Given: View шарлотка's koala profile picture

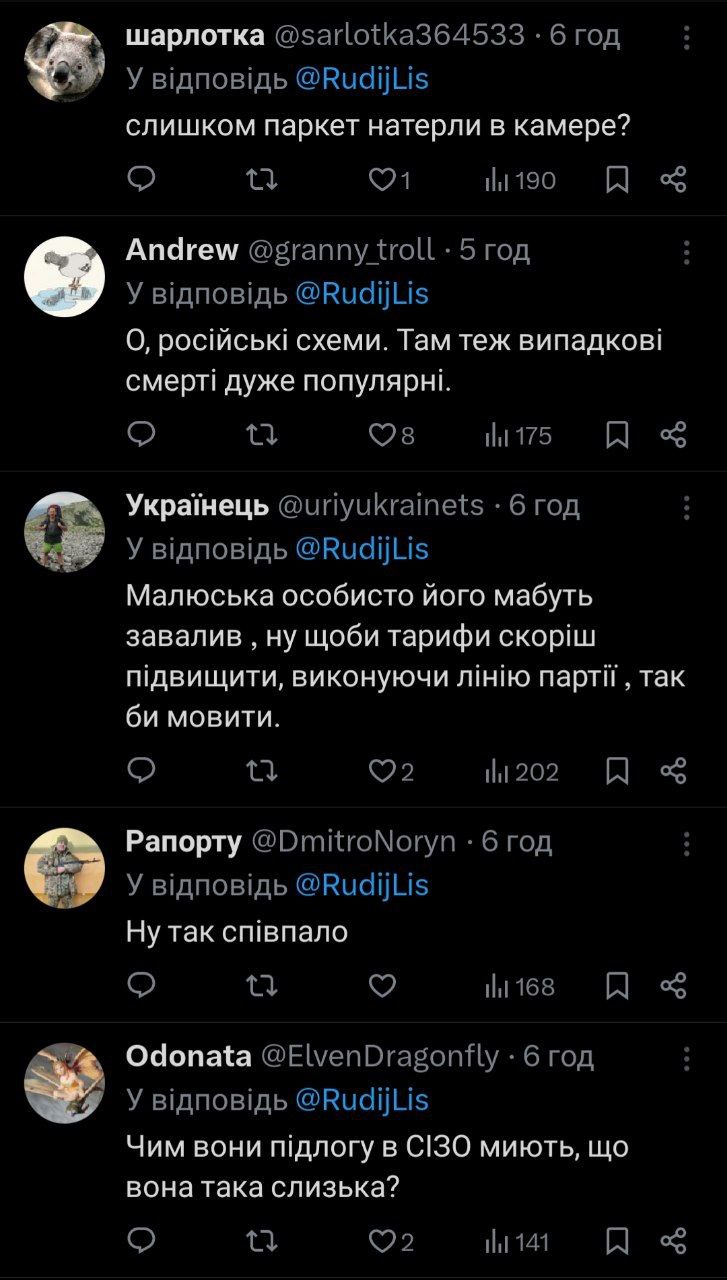Looking at the screenshot, I should (64, 61).
